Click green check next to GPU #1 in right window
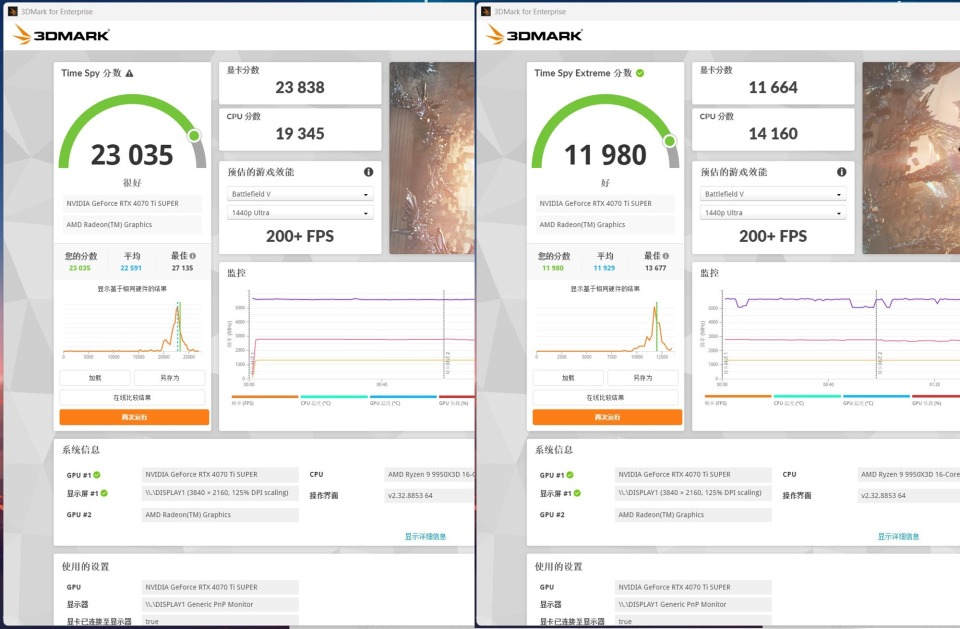The image size is (960, 629). pyautogui.click(x=570, y=475)
